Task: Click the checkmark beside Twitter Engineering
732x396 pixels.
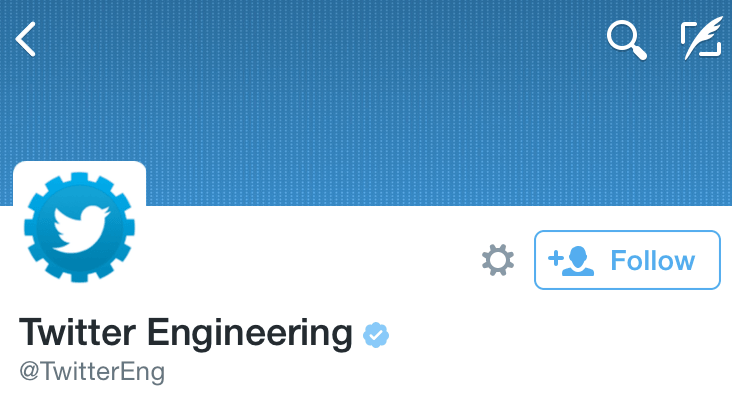Action: pyautogui.click(x=376, y=335)
